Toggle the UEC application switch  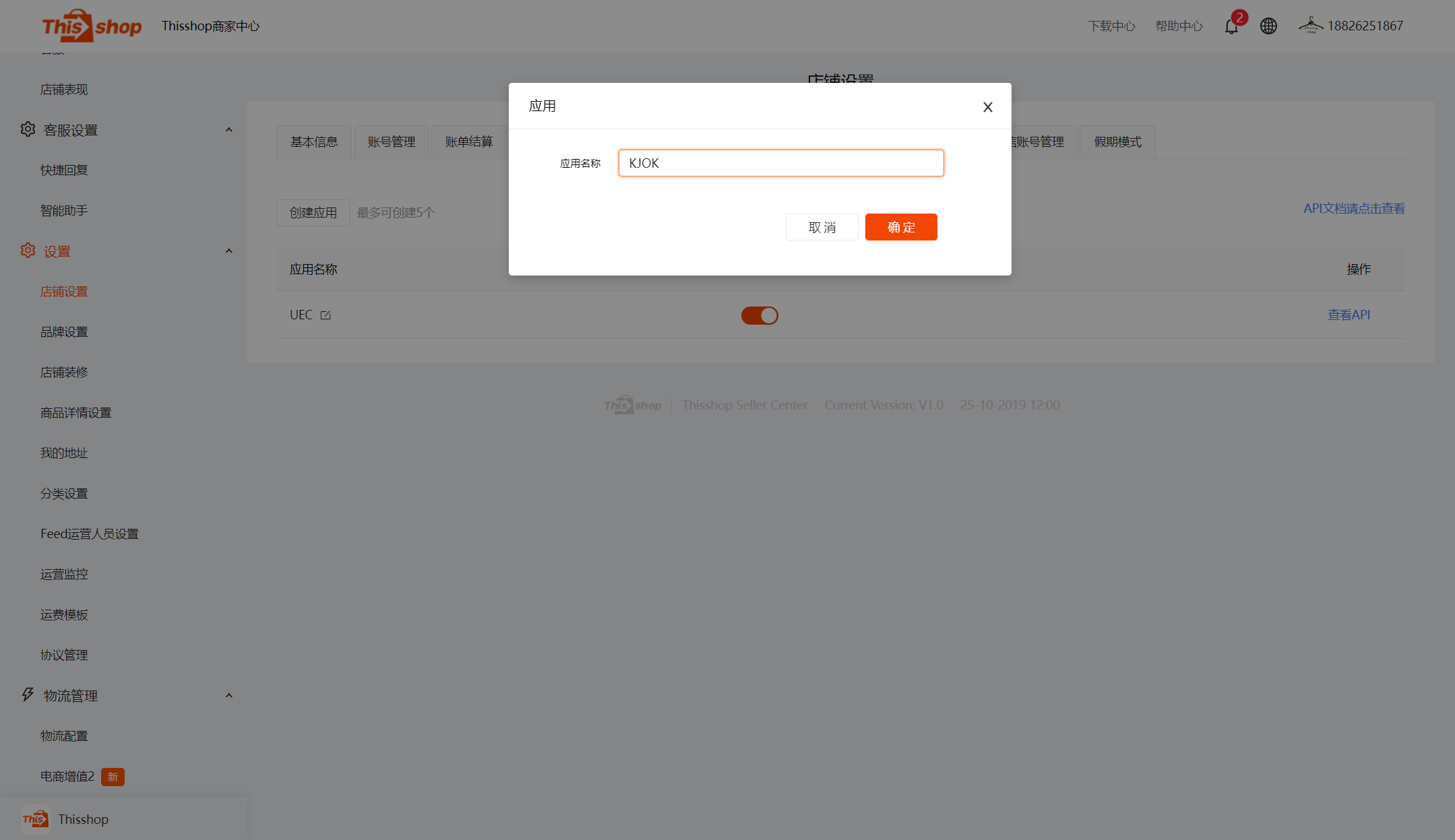(x=760, y=315)
